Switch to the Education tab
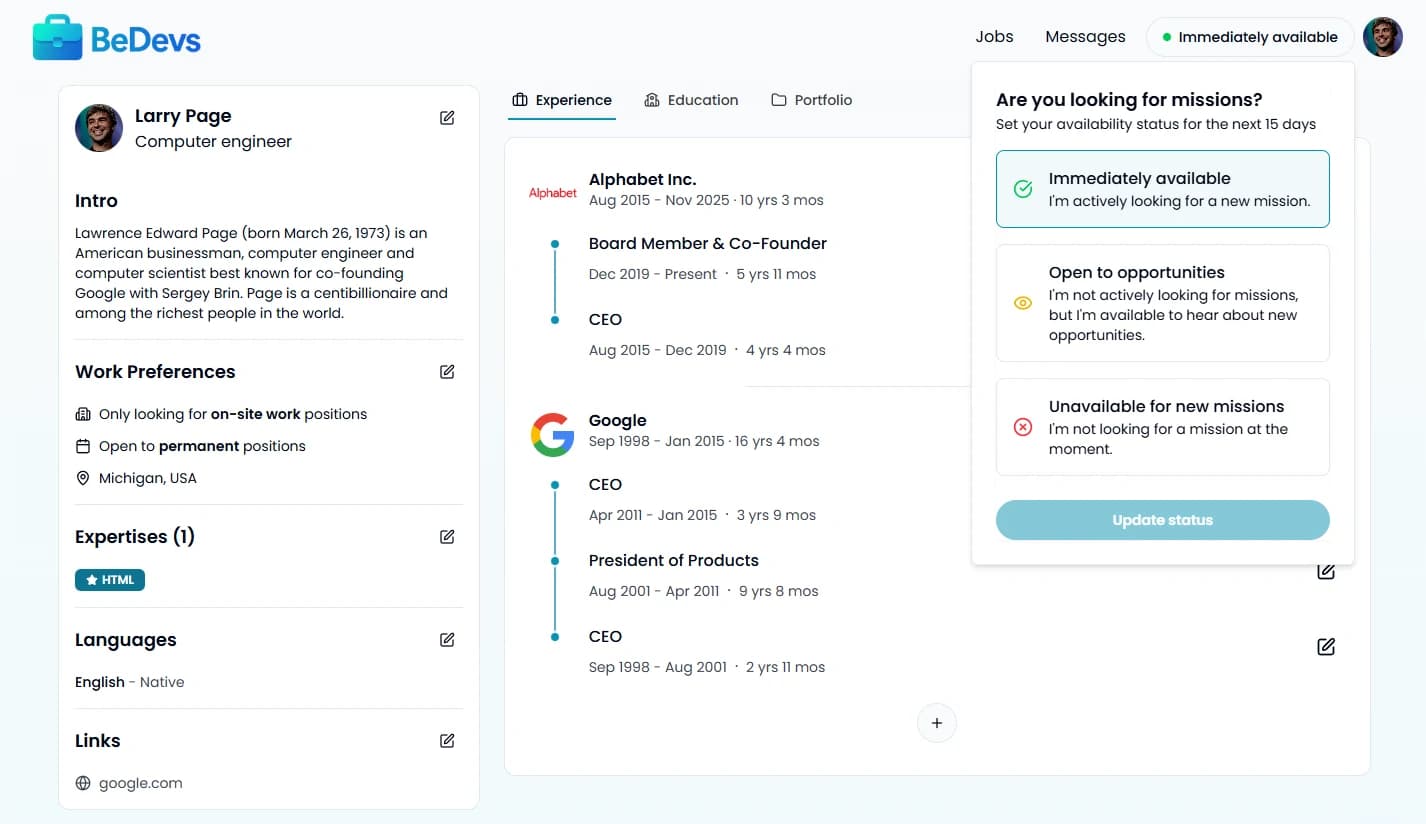Image resolution: width=1426 pixels, height=824 pixels. [691, 100]
